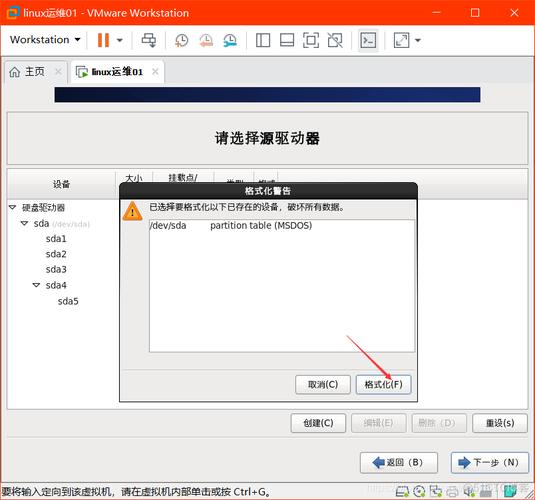
Task: Click the sound card status icon
Action: click(469, 491)
